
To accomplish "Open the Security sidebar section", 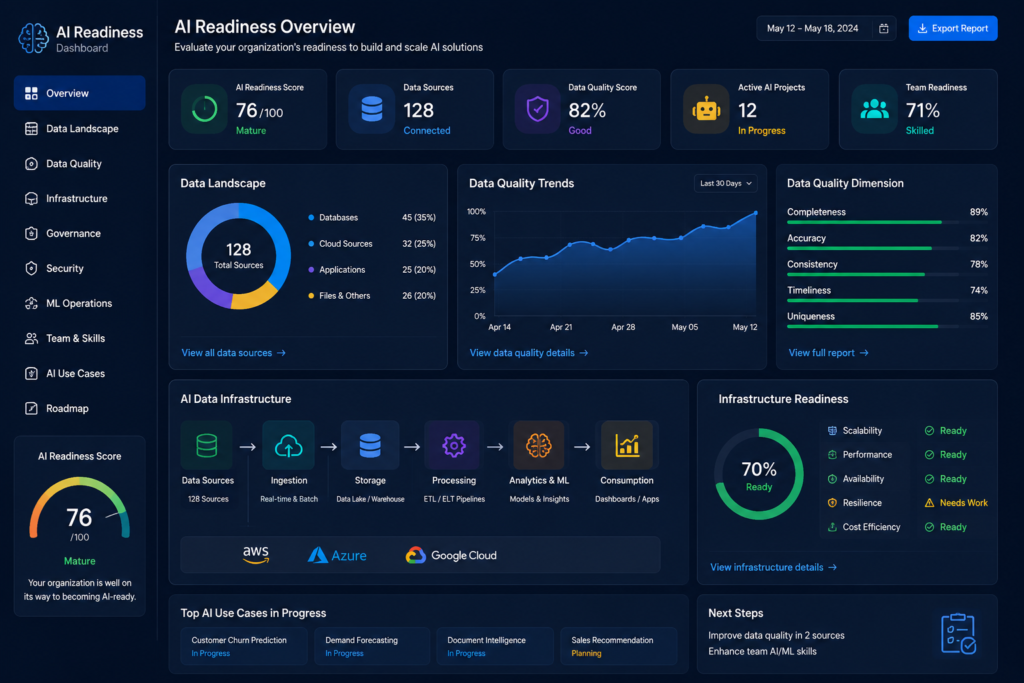I will 80,268.
